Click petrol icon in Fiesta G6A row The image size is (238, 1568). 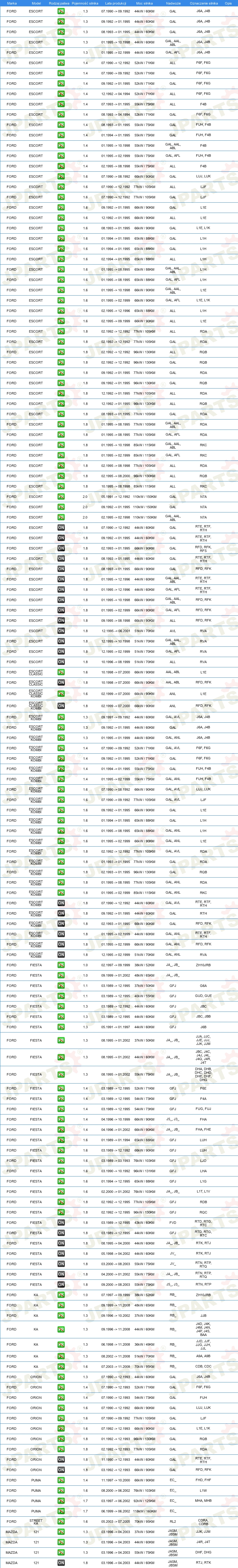(x=61, y=985)
